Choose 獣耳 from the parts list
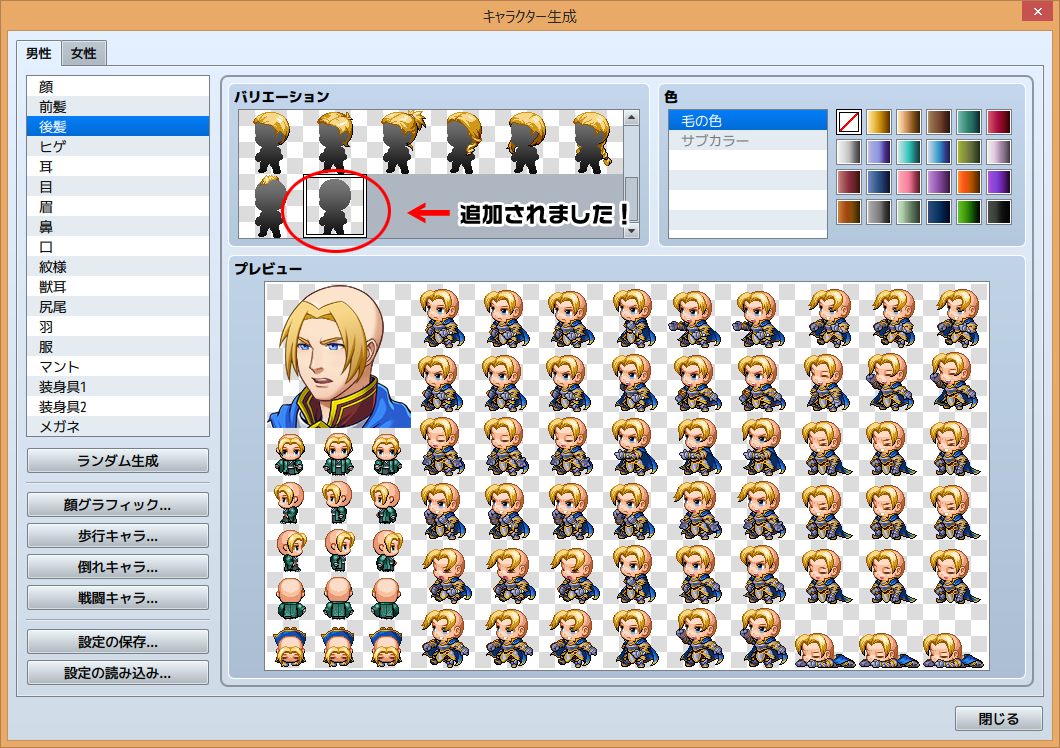1060x748 pixels. point(118,287)
